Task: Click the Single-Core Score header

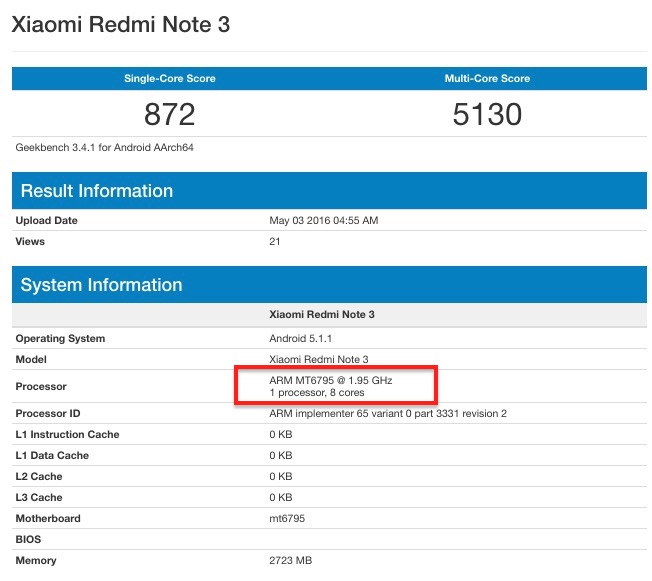Action: click(x=169, y=78)
